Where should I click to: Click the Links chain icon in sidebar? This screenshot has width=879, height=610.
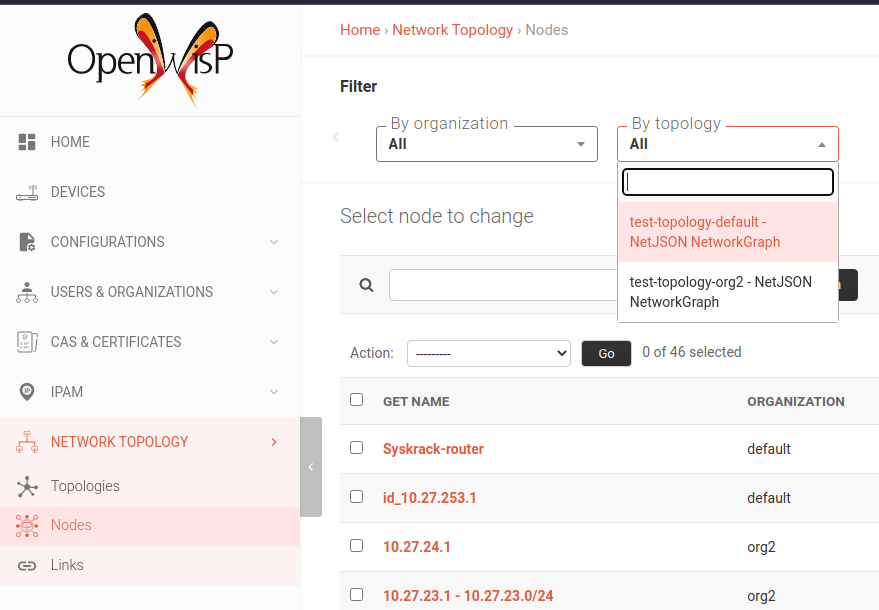(27, 564)
